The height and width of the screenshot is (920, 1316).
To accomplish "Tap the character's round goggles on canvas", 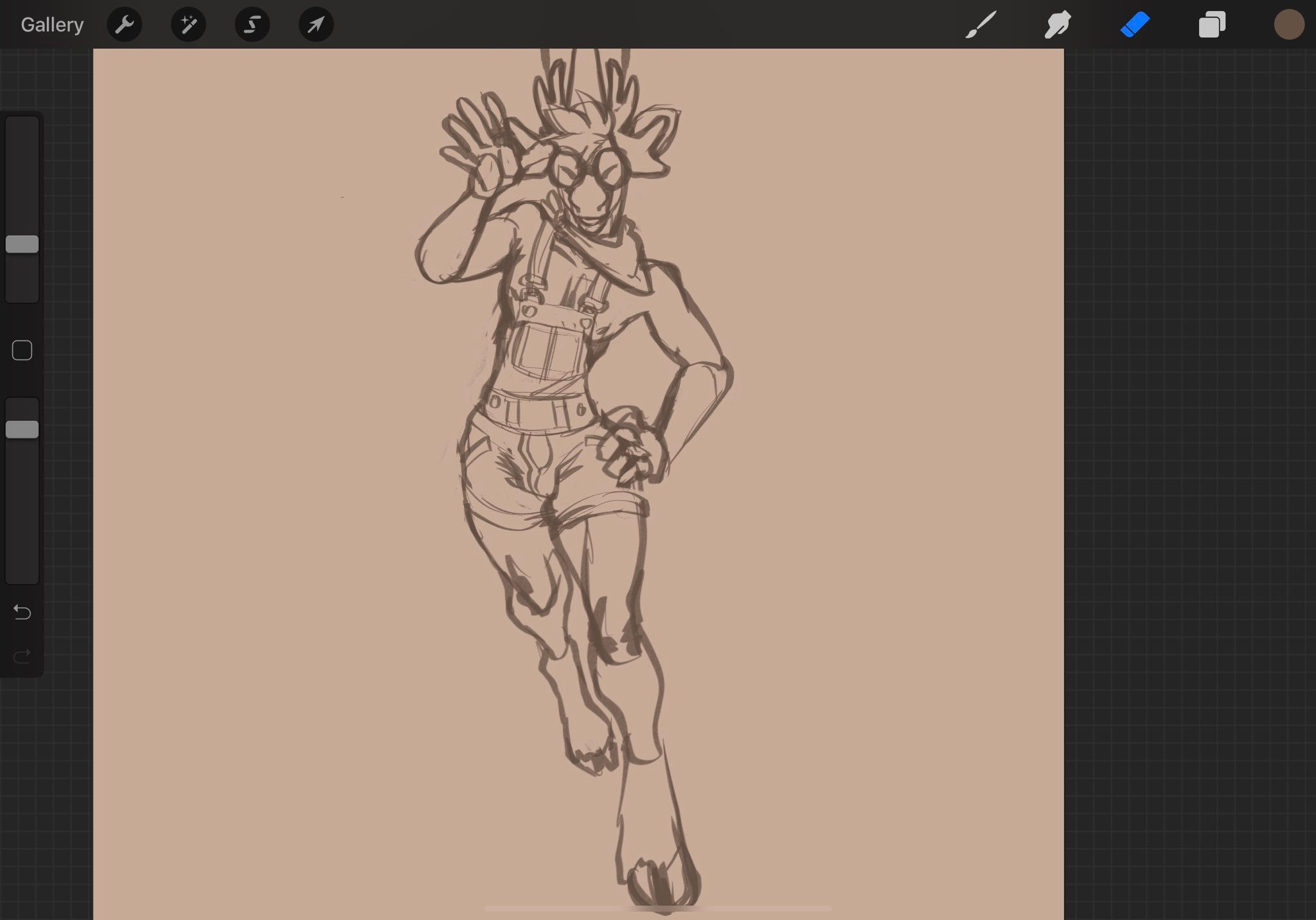I will (x=588, y=168).
